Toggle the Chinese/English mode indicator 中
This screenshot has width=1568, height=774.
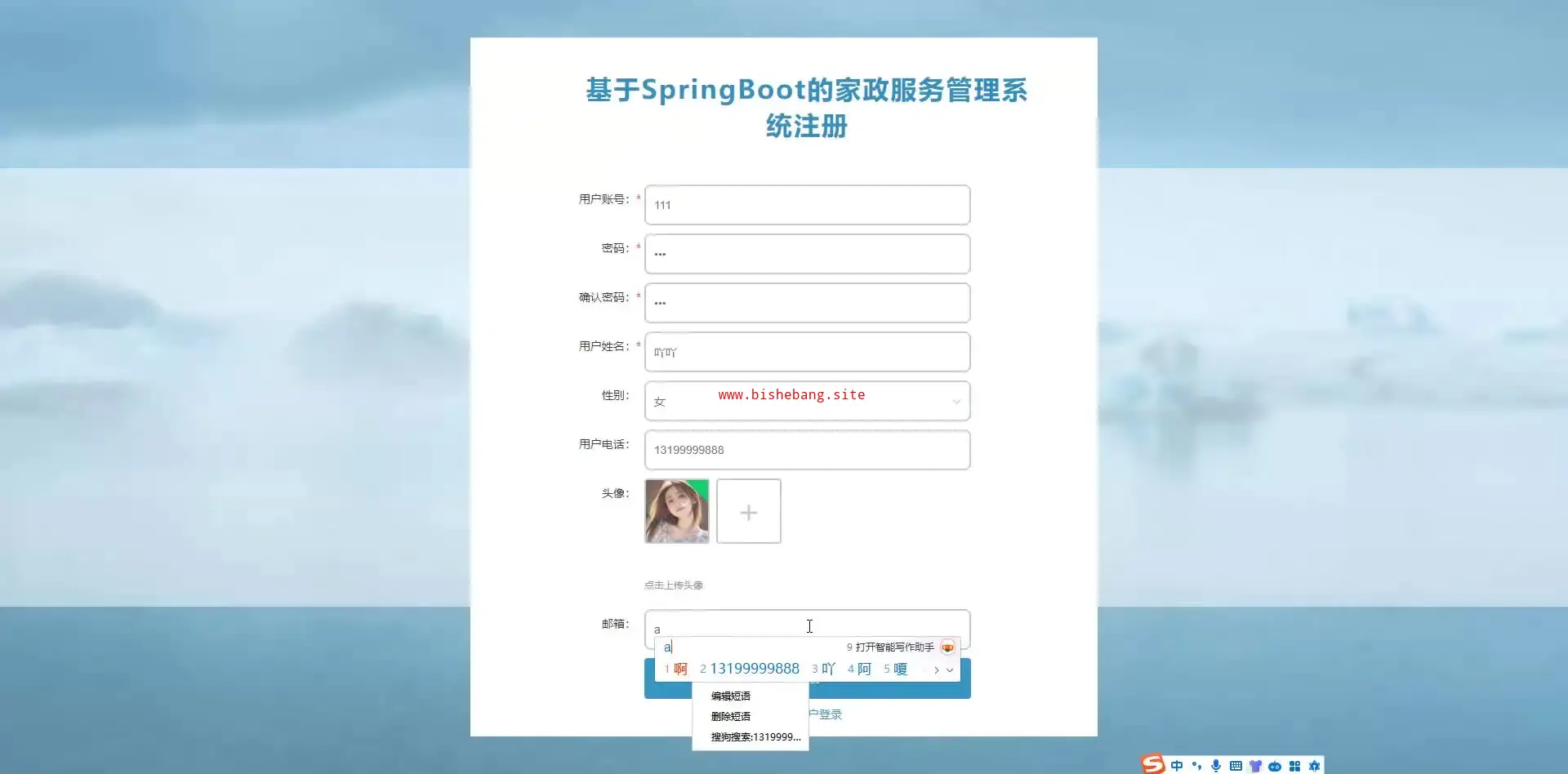click(x=1177, y=766)
